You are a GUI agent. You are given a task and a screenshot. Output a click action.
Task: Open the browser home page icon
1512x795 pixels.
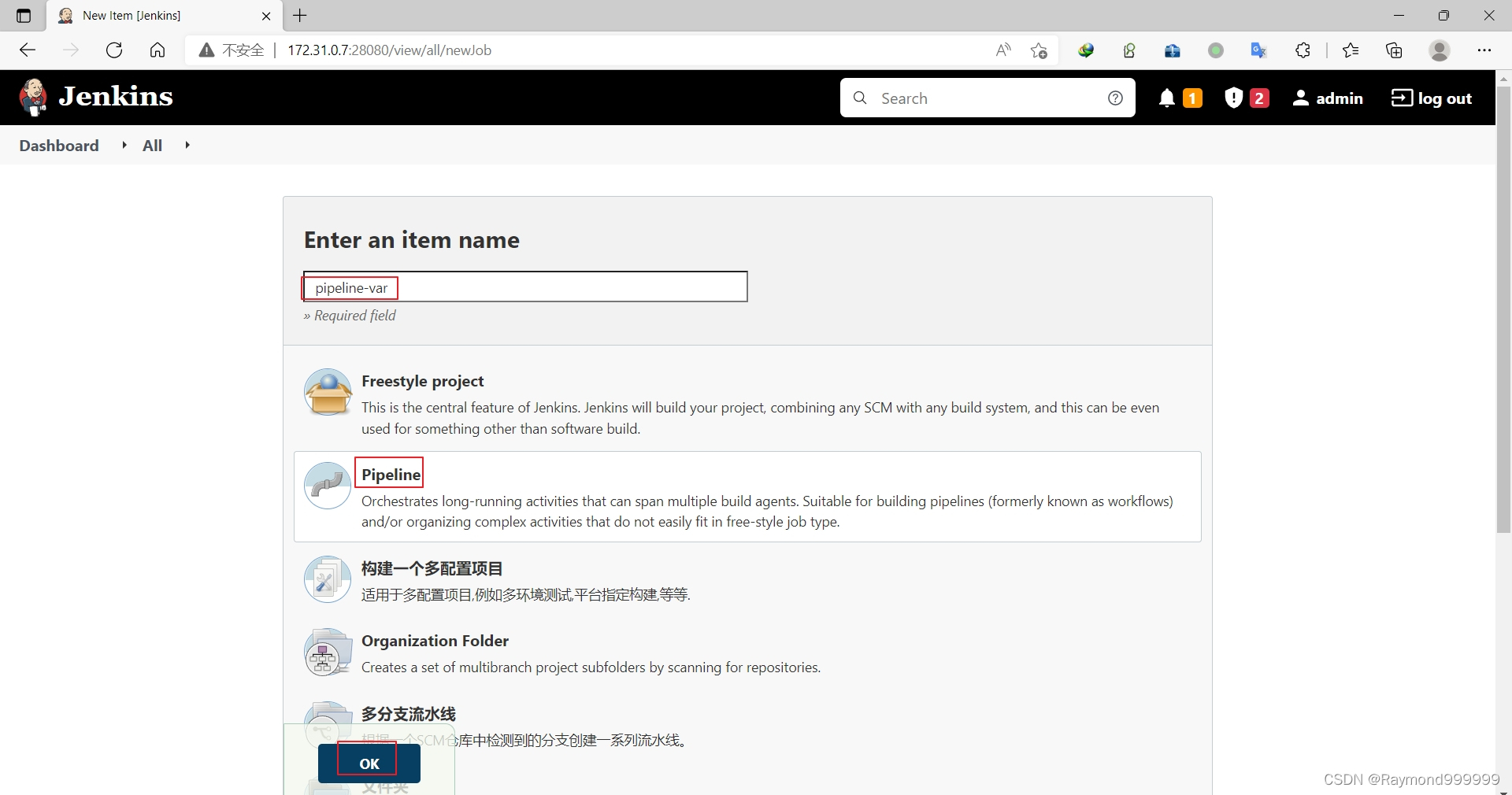[157, 50]
